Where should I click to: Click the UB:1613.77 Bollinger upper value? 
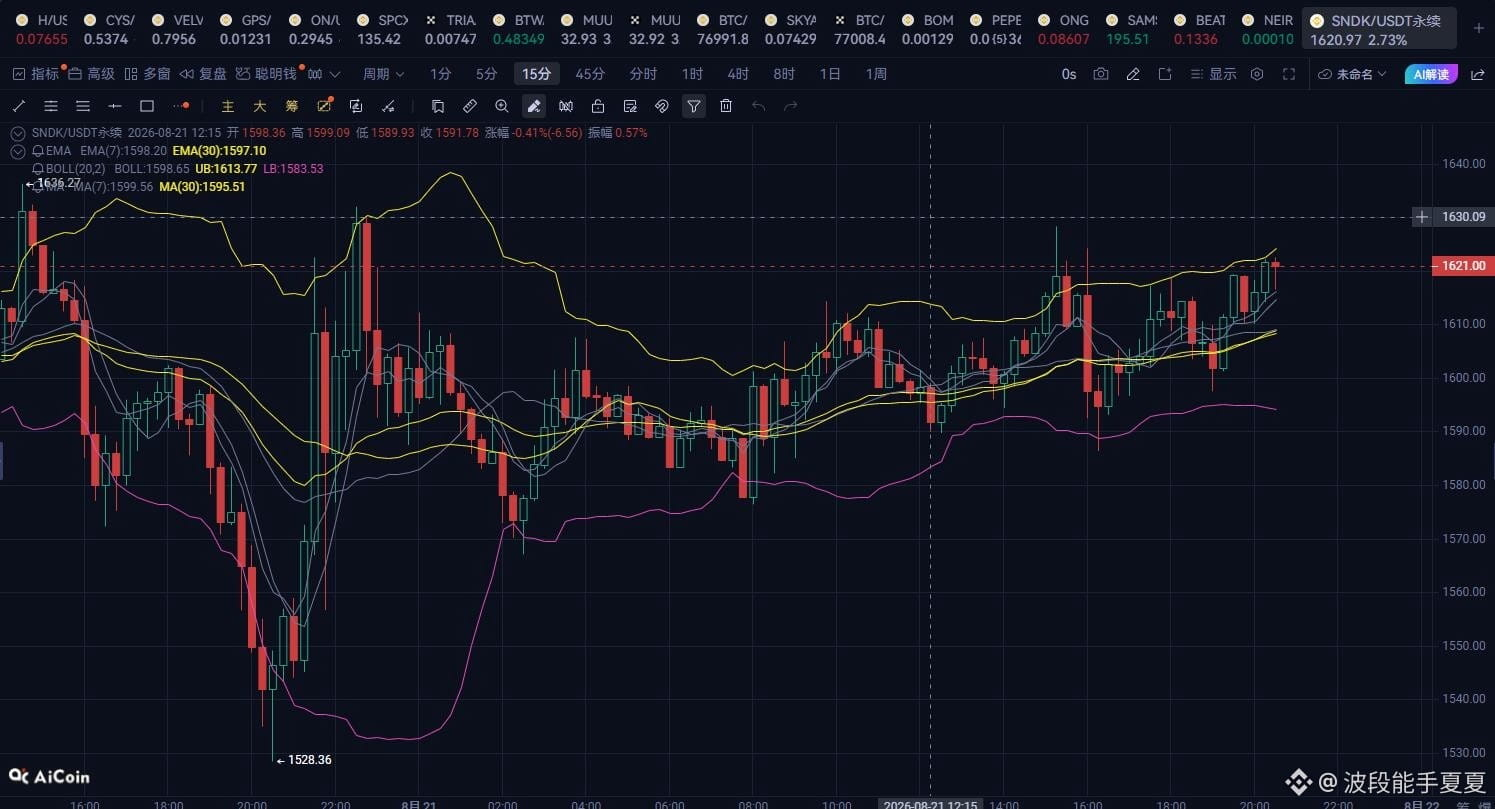[x=226, y=169]
